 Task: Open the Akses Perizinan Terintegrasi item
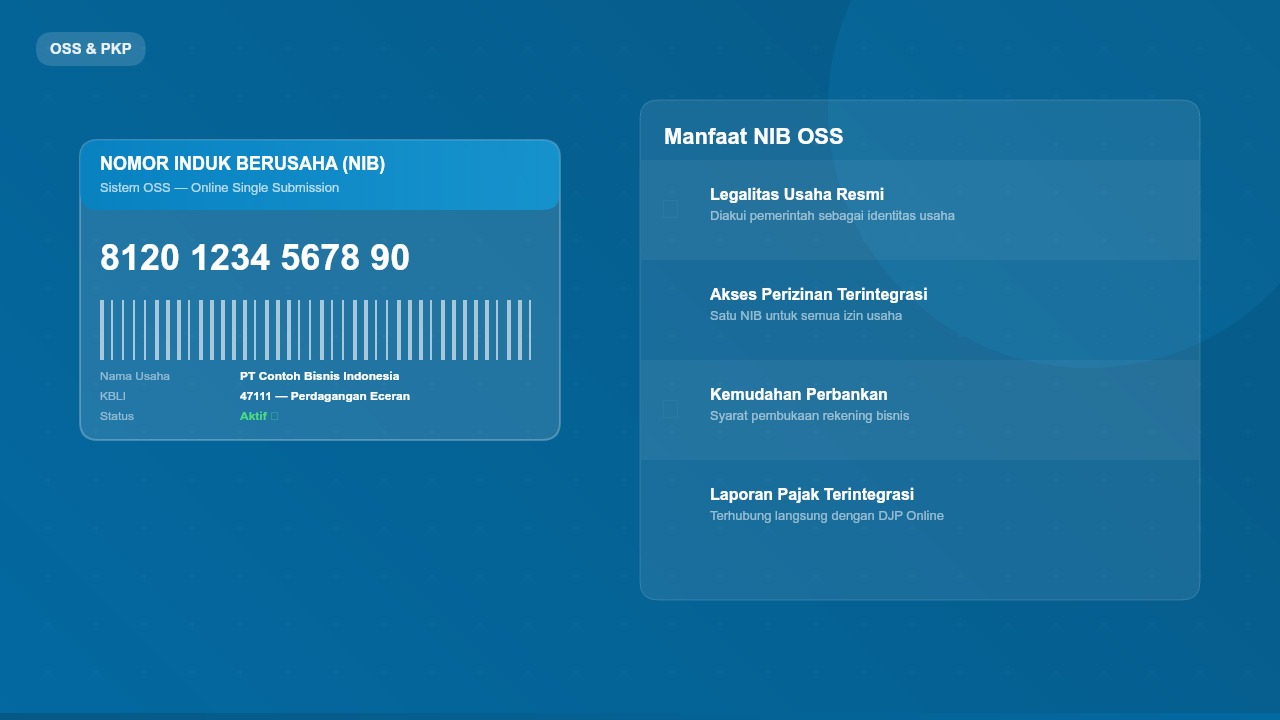click(x=920, y=310)
